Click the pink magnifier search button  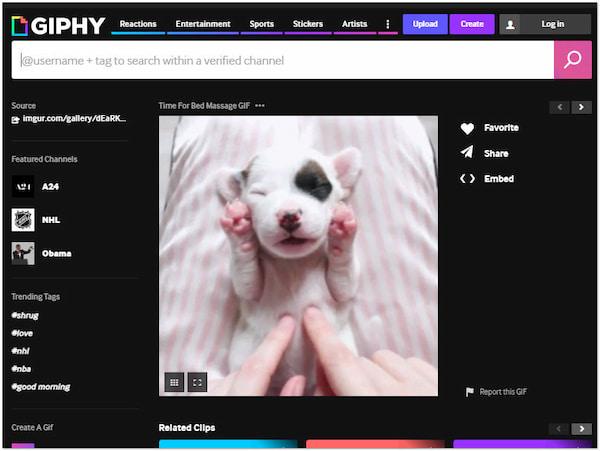572,60
